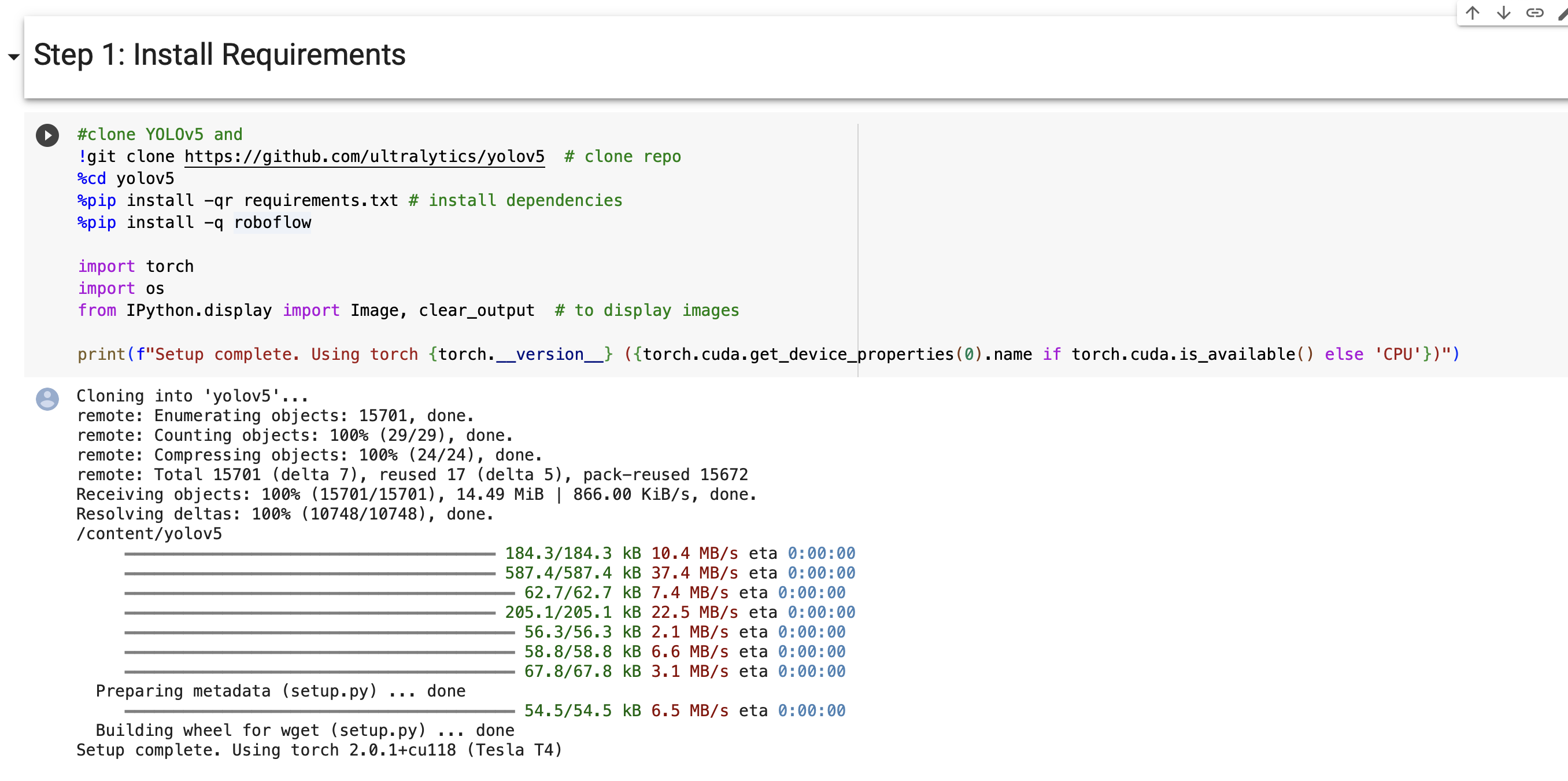Image resolution: width=1568 pixels, height=781 pixels.
Task: Move cell down with arrow icon
Action: [x=1503, y=13]
